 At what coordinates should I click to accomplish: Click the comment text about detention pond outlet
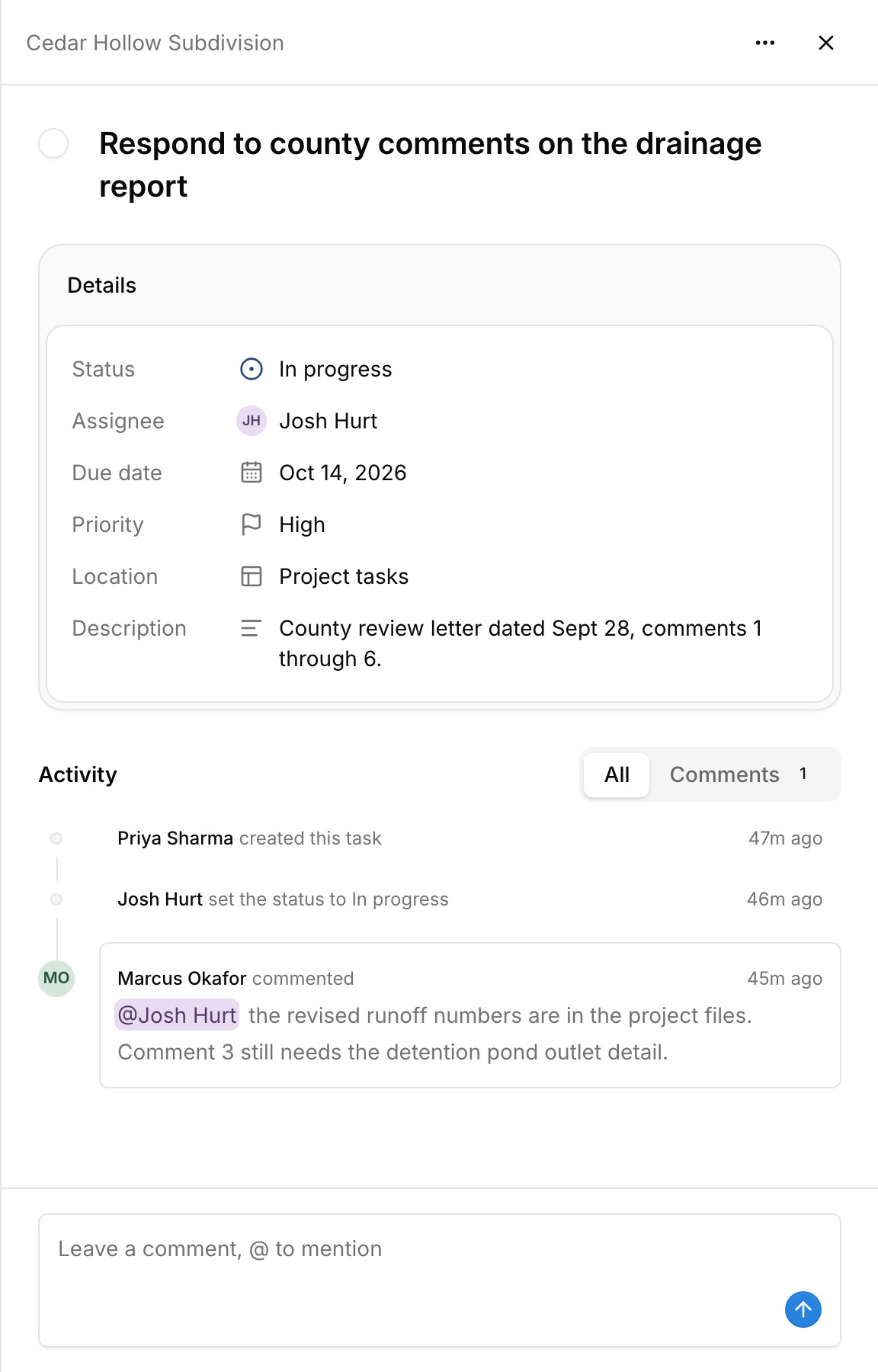[x=393, y=1052]
